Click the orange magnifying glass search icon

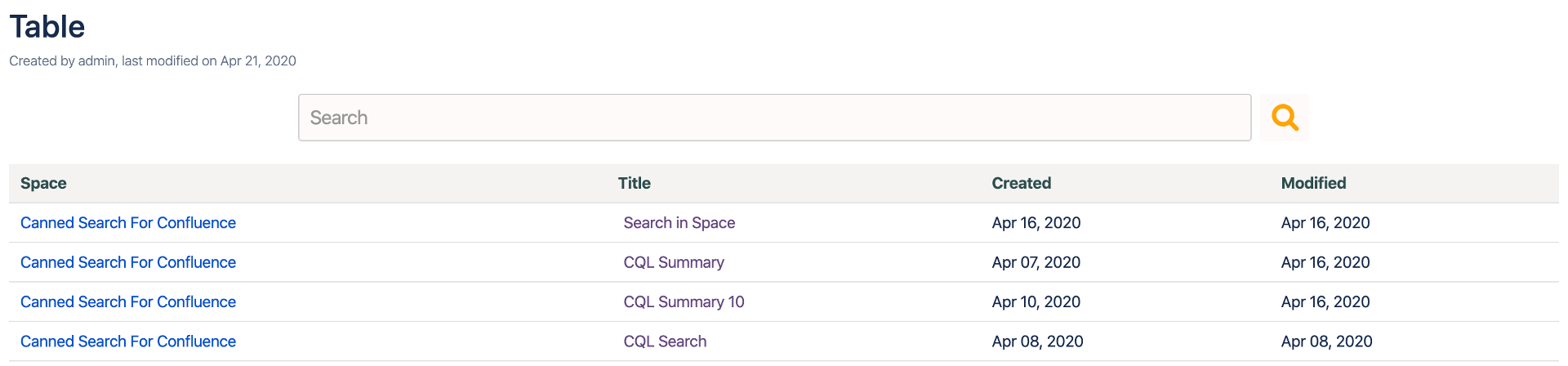(x=1284, y=118)
